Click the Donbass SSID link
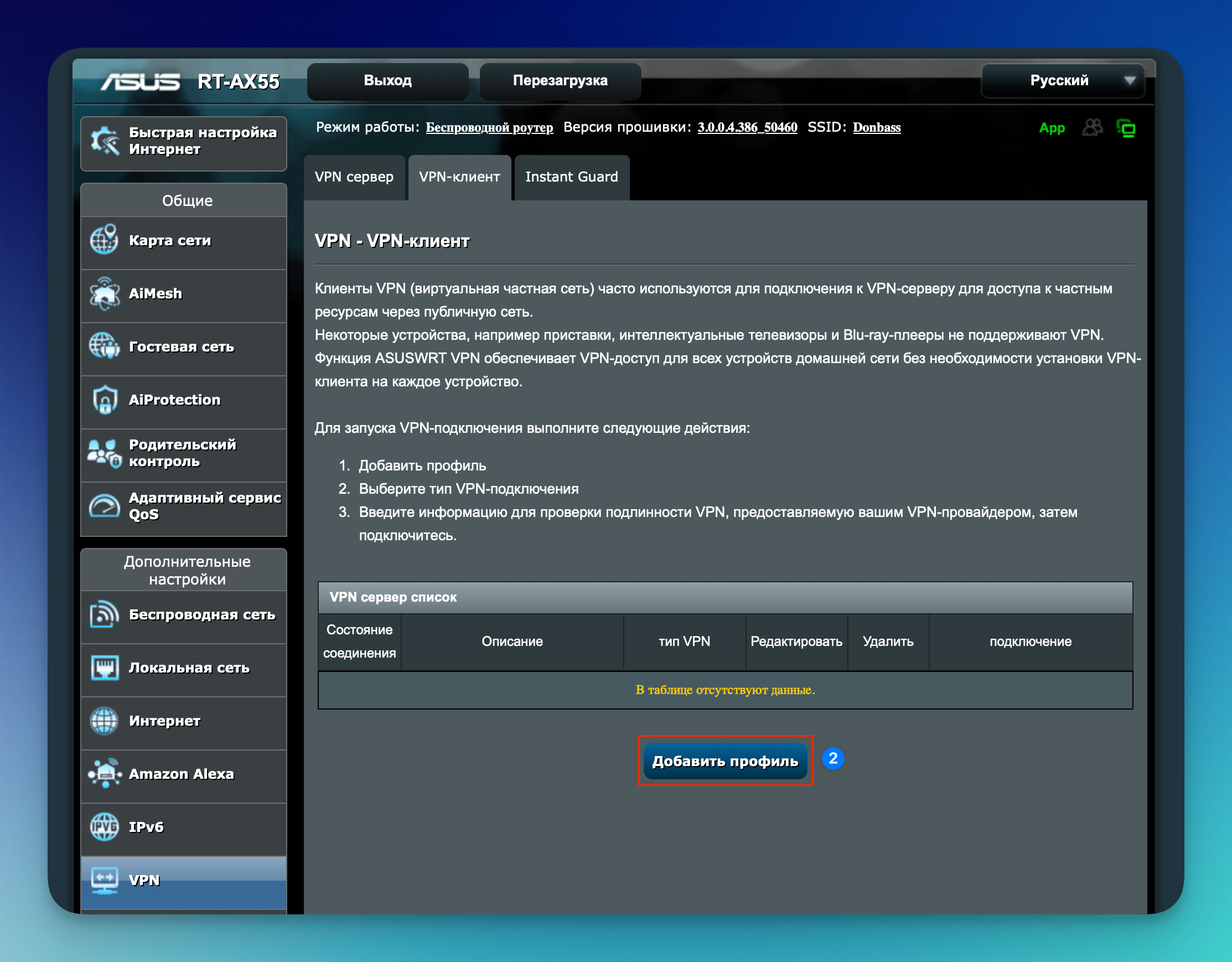Viewport: 1232px width, 962px height. pos(876,127)
